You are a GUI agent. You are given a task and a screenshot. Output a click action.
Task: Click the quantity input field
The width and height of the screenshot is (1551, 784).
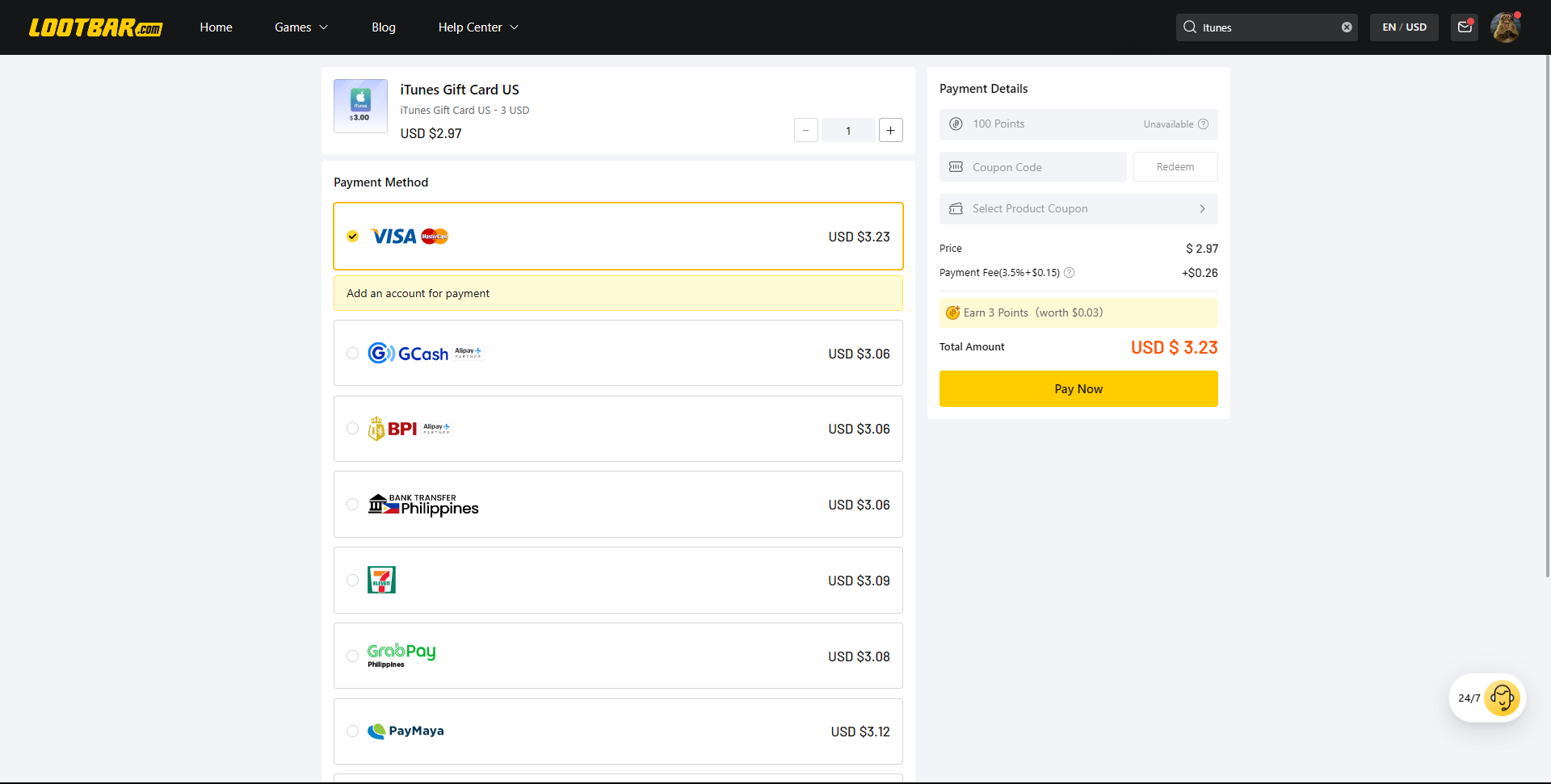(848, 130)
